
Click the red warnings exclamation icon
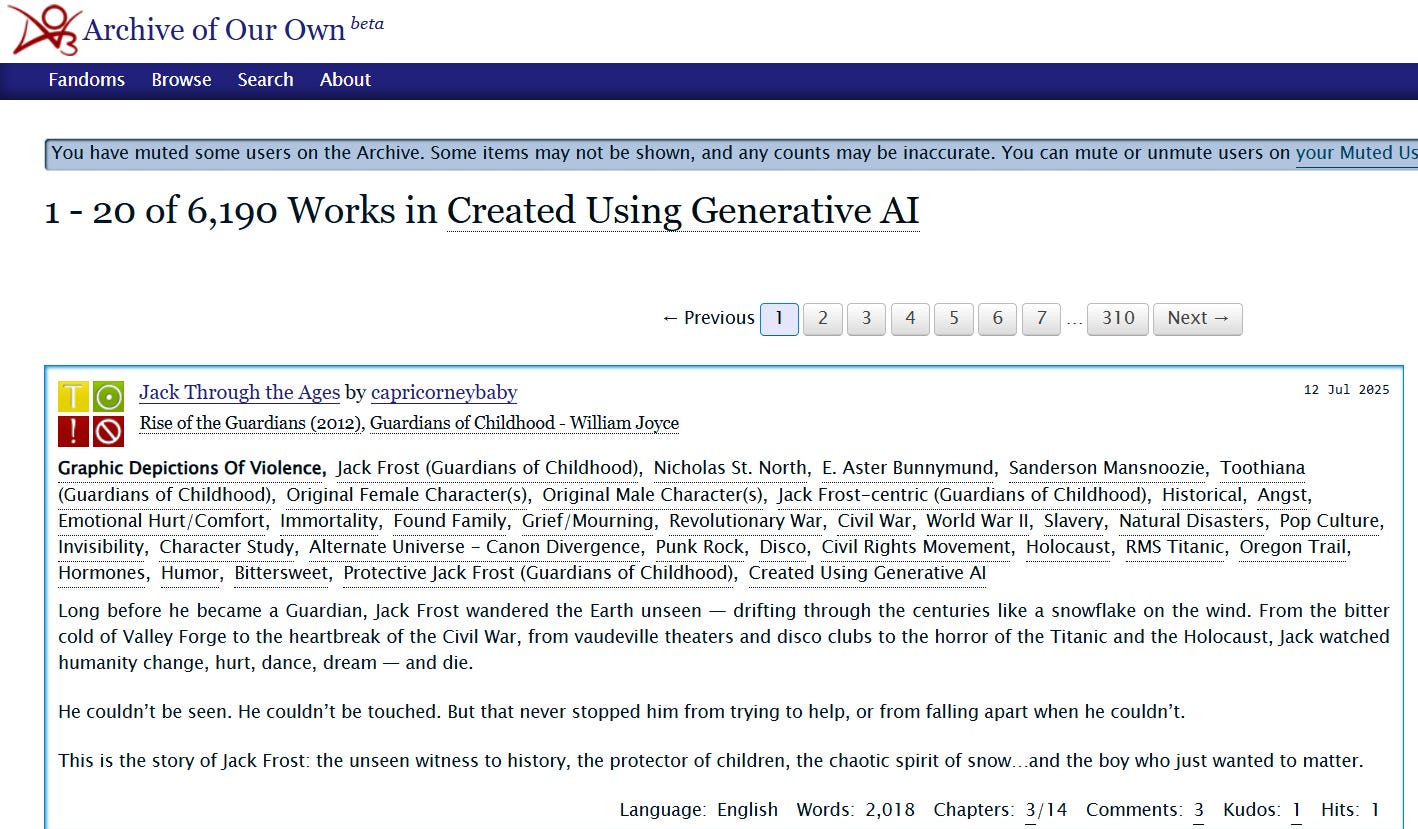coord(73,432)
